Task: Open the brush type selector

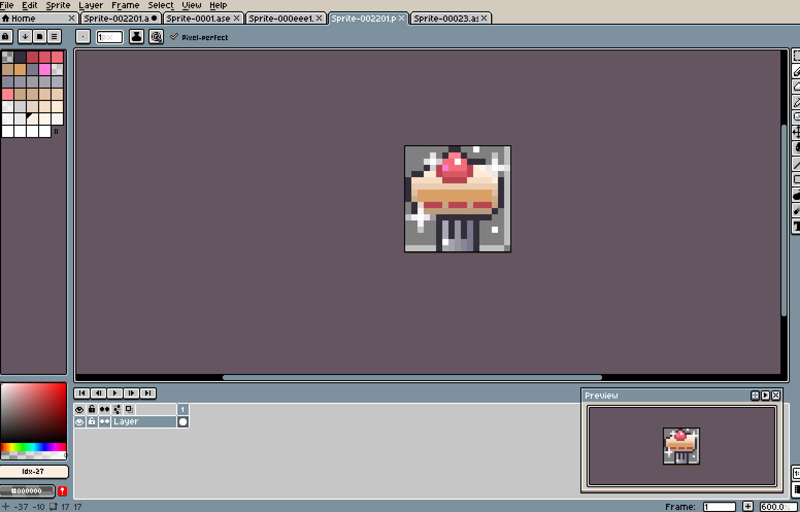Action: [83, 37]
